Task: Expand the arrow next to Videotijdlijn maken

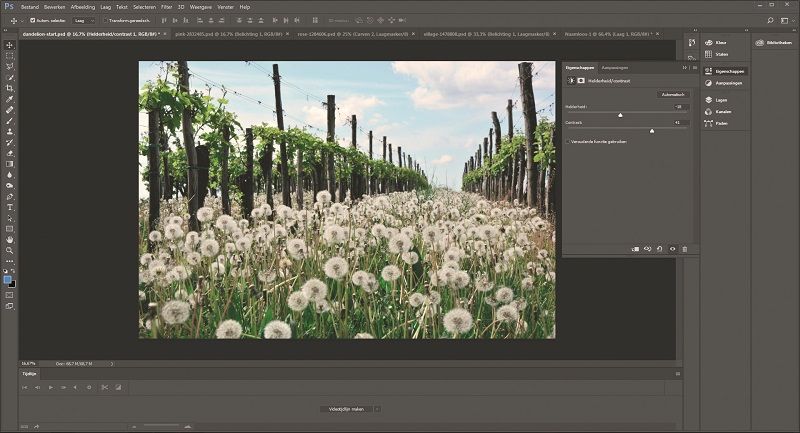Action: click(377, 409)
